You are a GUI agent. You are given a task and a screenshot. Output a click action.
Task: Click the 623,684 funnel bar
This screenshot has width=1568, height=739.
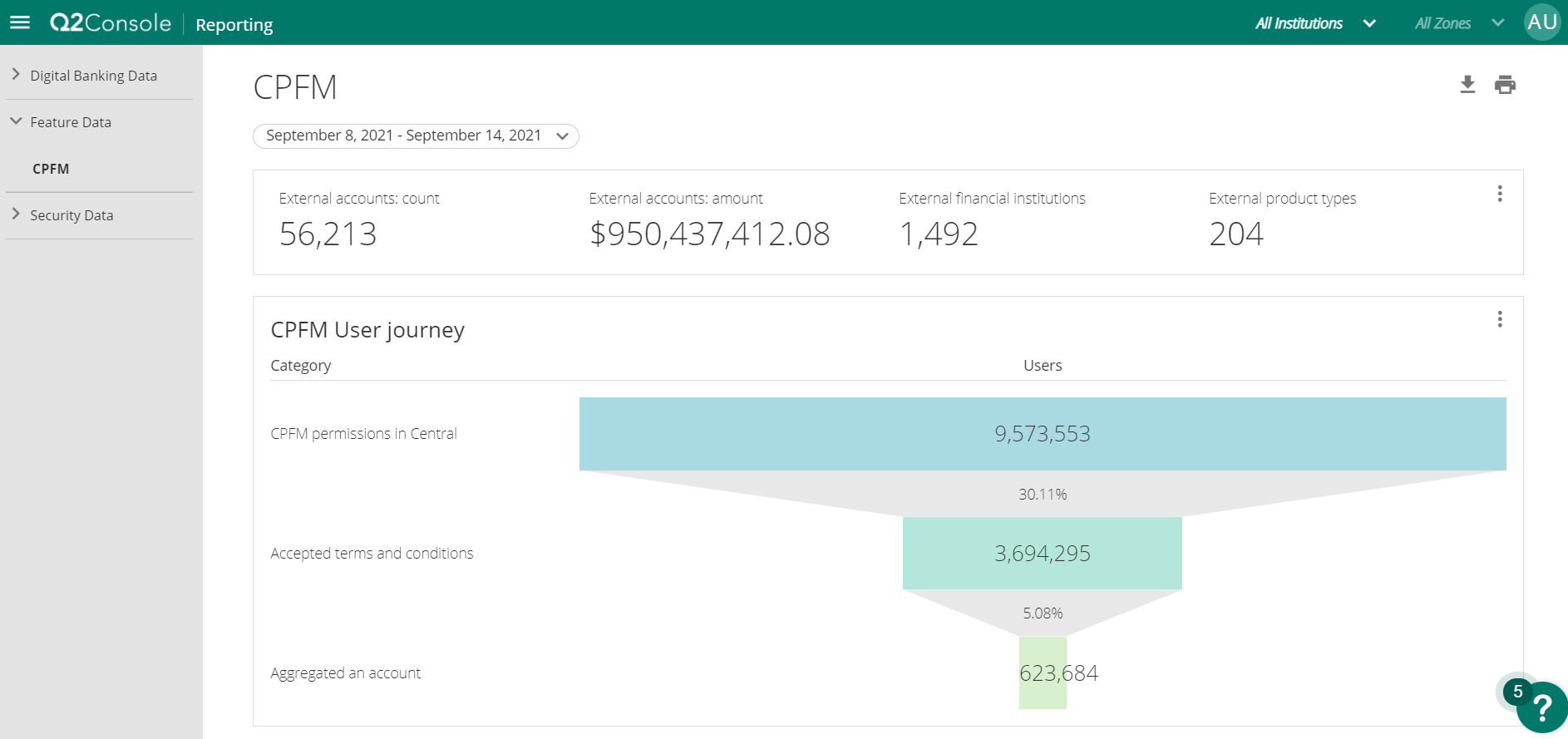[1043, 672]
